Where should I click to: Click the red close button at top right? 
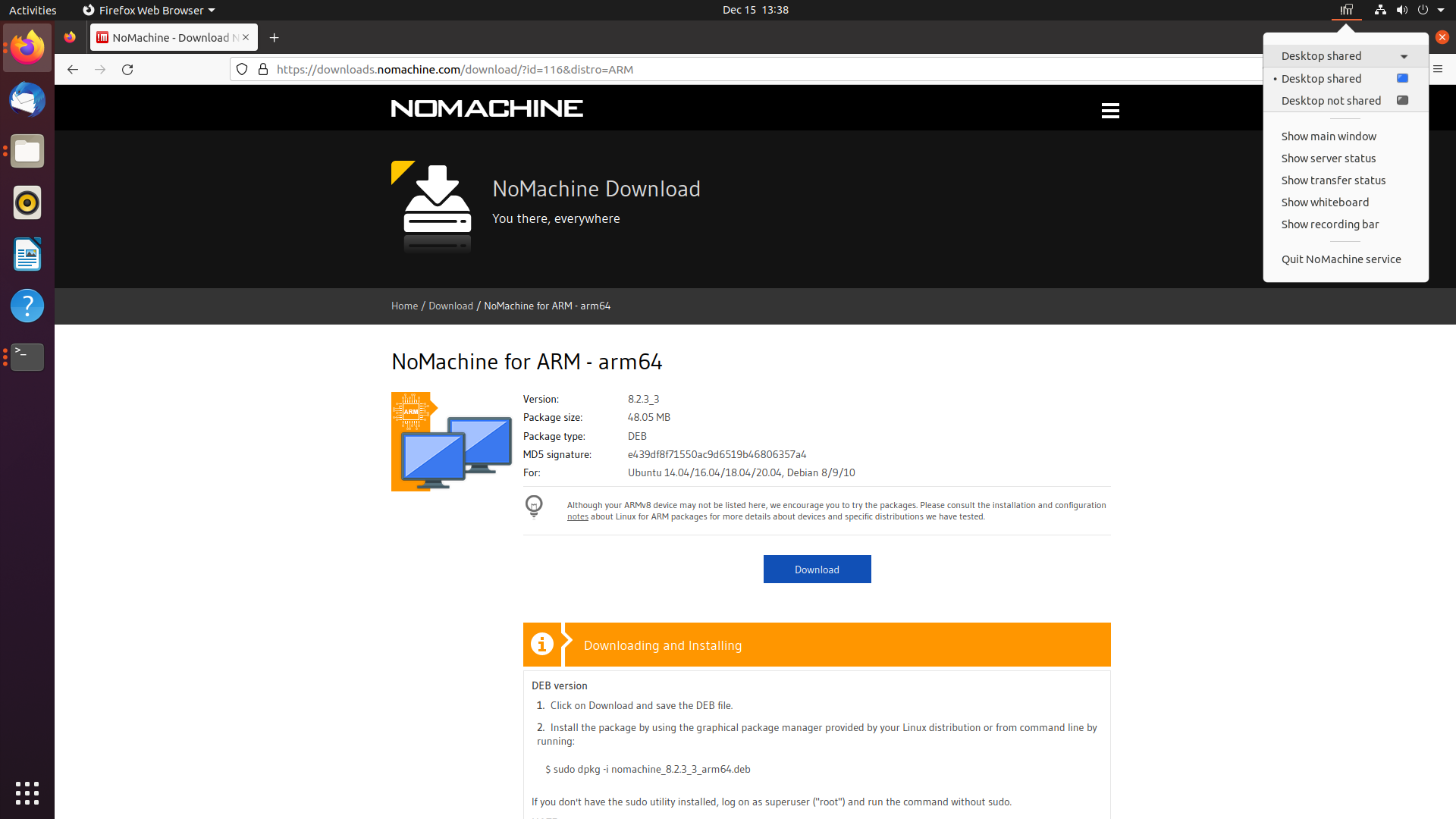click(1442, 37)
